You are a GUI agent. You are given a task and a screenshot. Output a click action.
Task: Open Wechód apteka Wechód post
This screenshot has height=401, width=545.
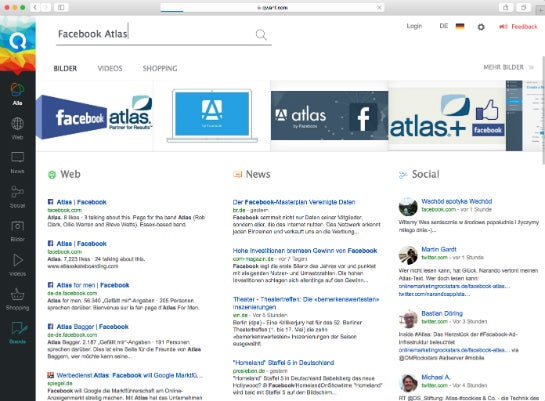456,201
